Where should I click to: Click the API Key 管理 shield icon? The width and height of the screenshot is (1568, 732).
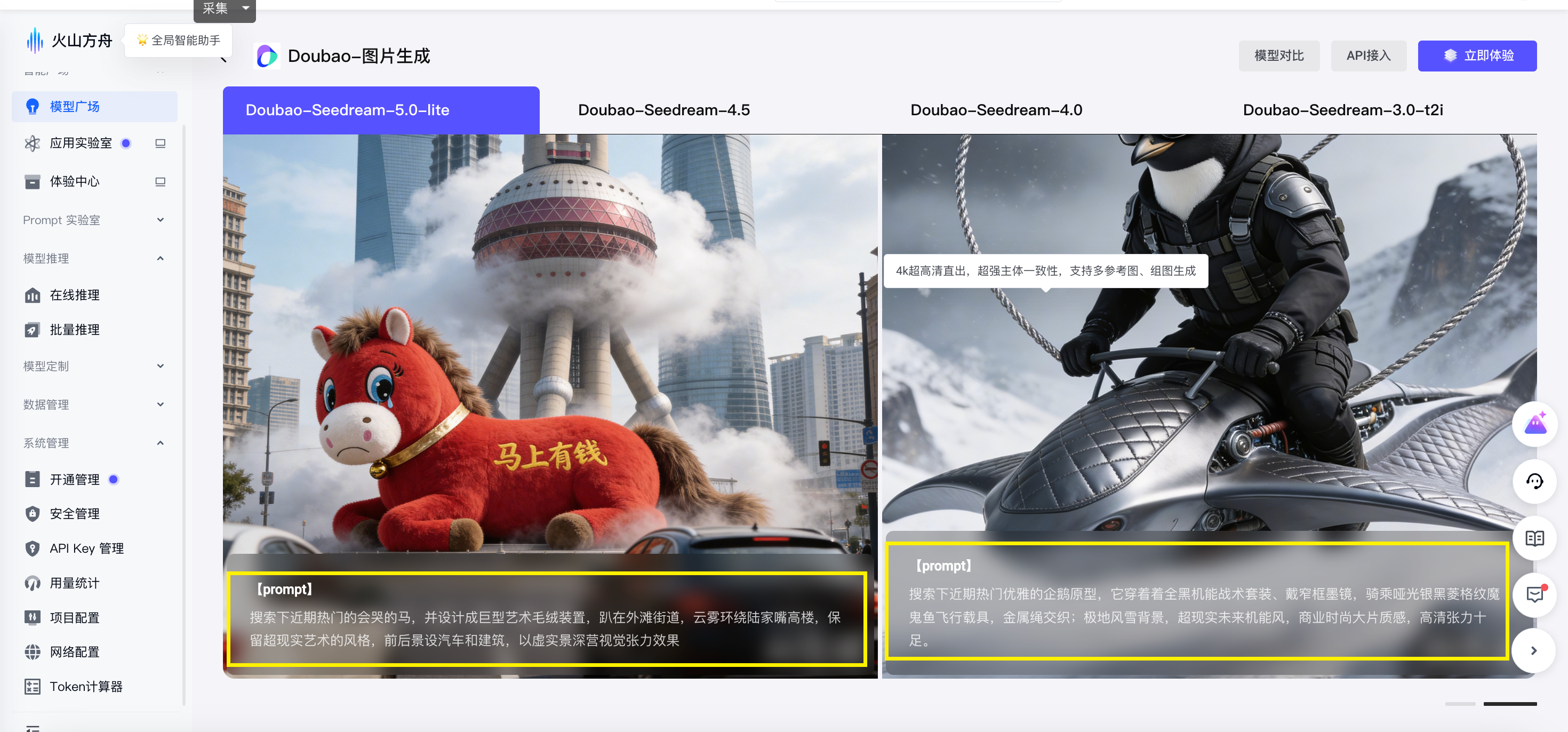(32, 548)
